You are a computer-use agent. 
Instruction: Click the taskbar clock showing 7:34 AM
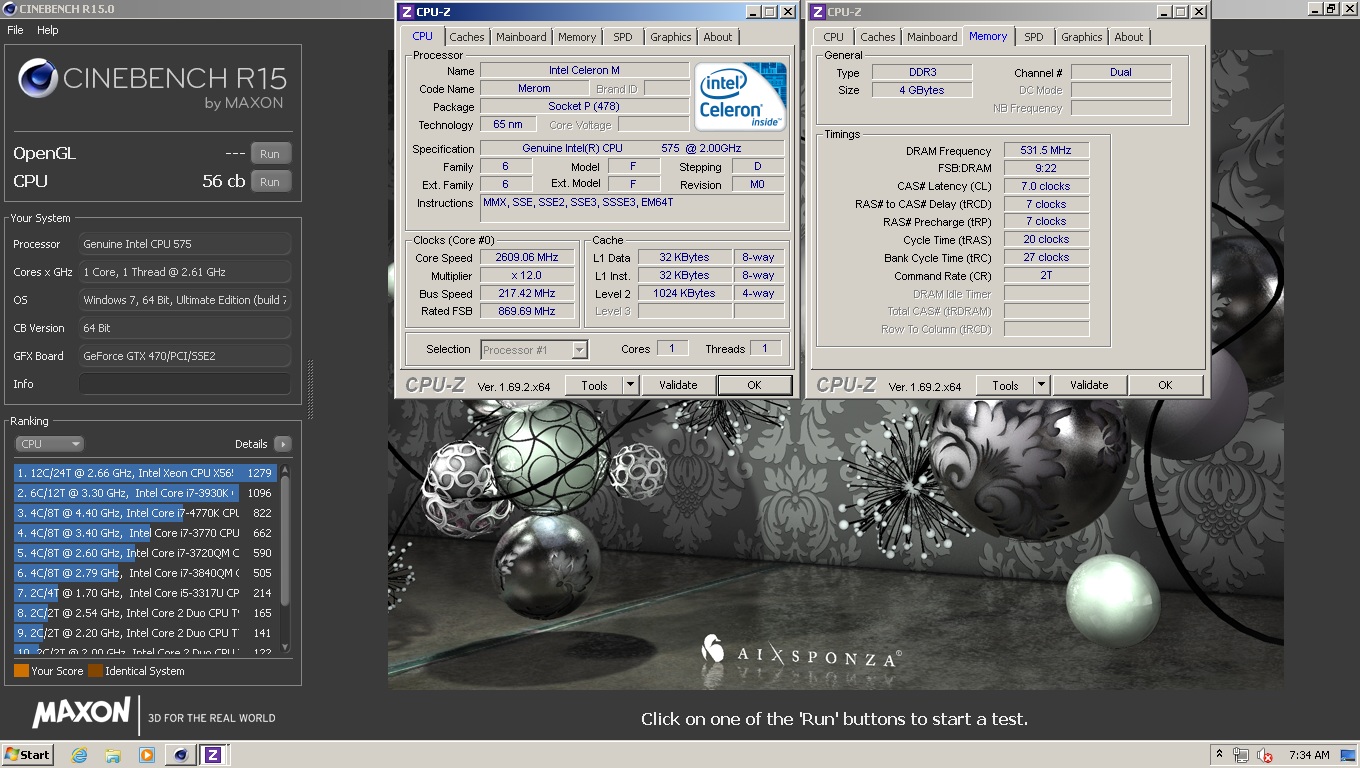tap(1309, 755)
